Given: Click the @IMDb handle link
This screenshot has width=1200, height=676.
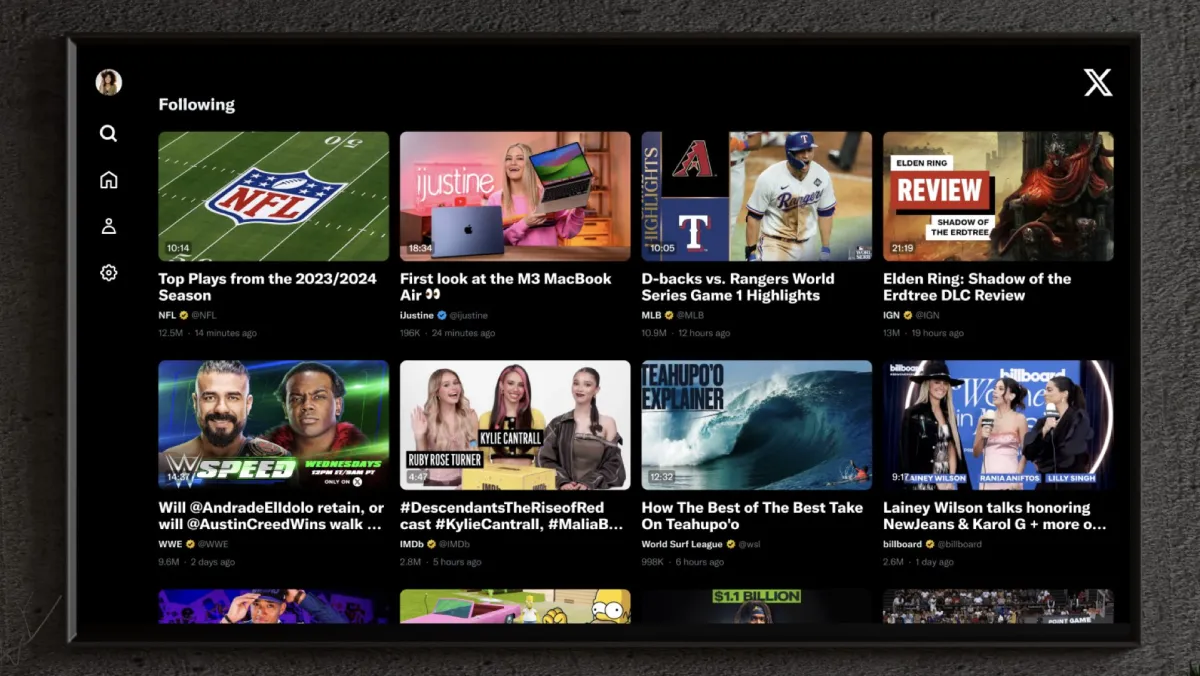Looking at the screenshot, I should pos(454,545).
